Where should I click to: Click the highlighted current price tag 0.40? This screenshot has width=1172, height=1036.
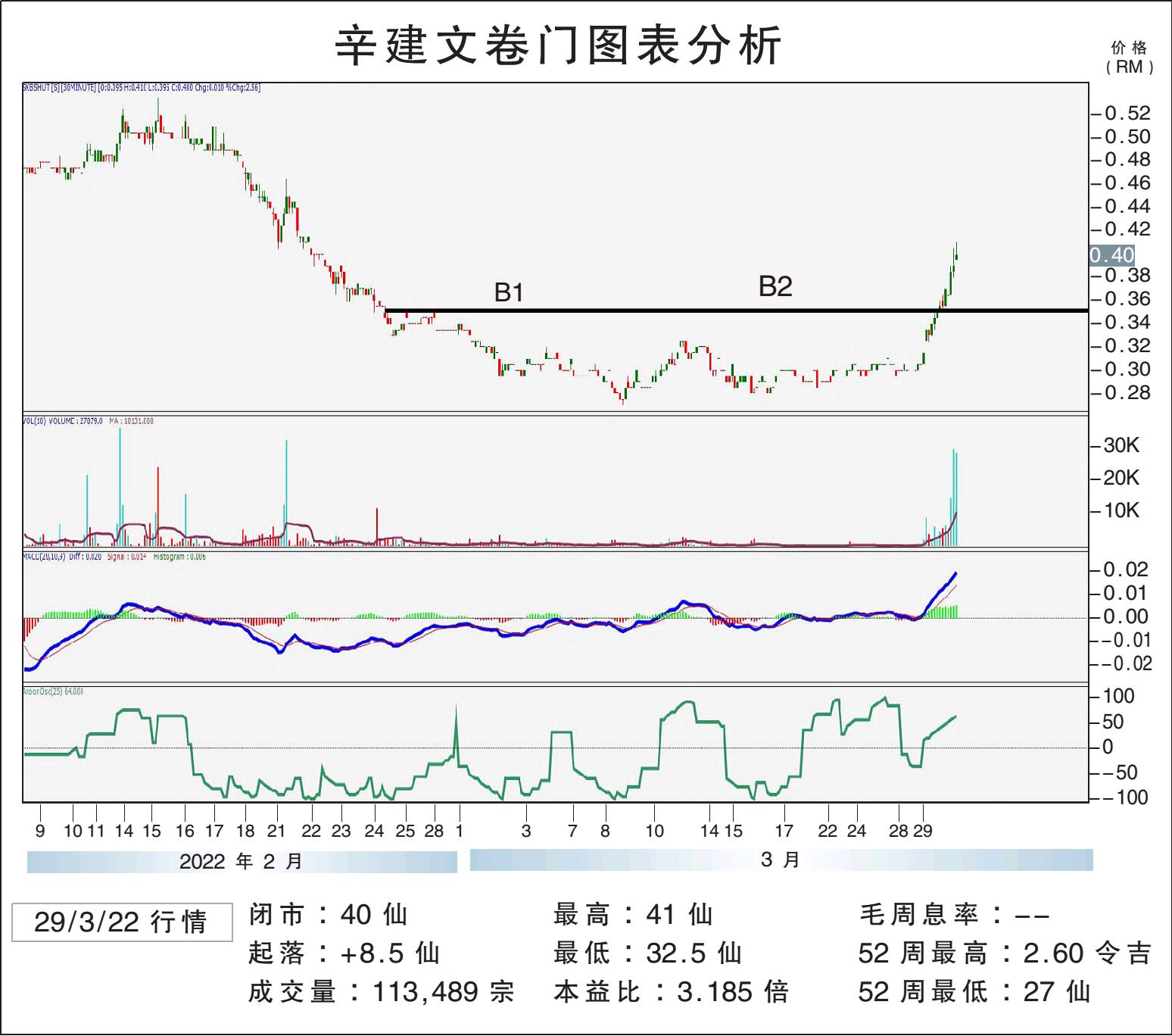tap(1111, 255)
